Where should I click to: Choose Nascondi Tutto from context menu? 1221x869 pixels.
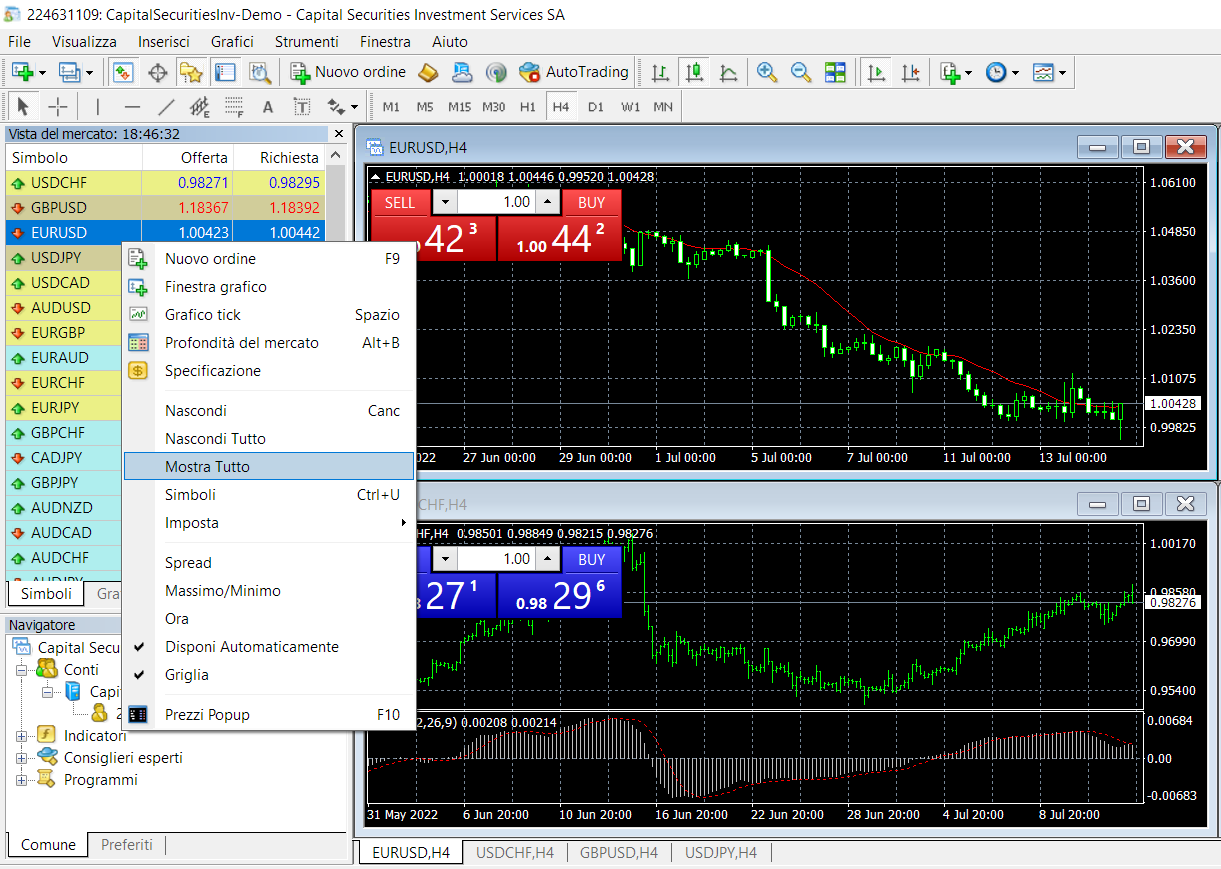(269, 438)
